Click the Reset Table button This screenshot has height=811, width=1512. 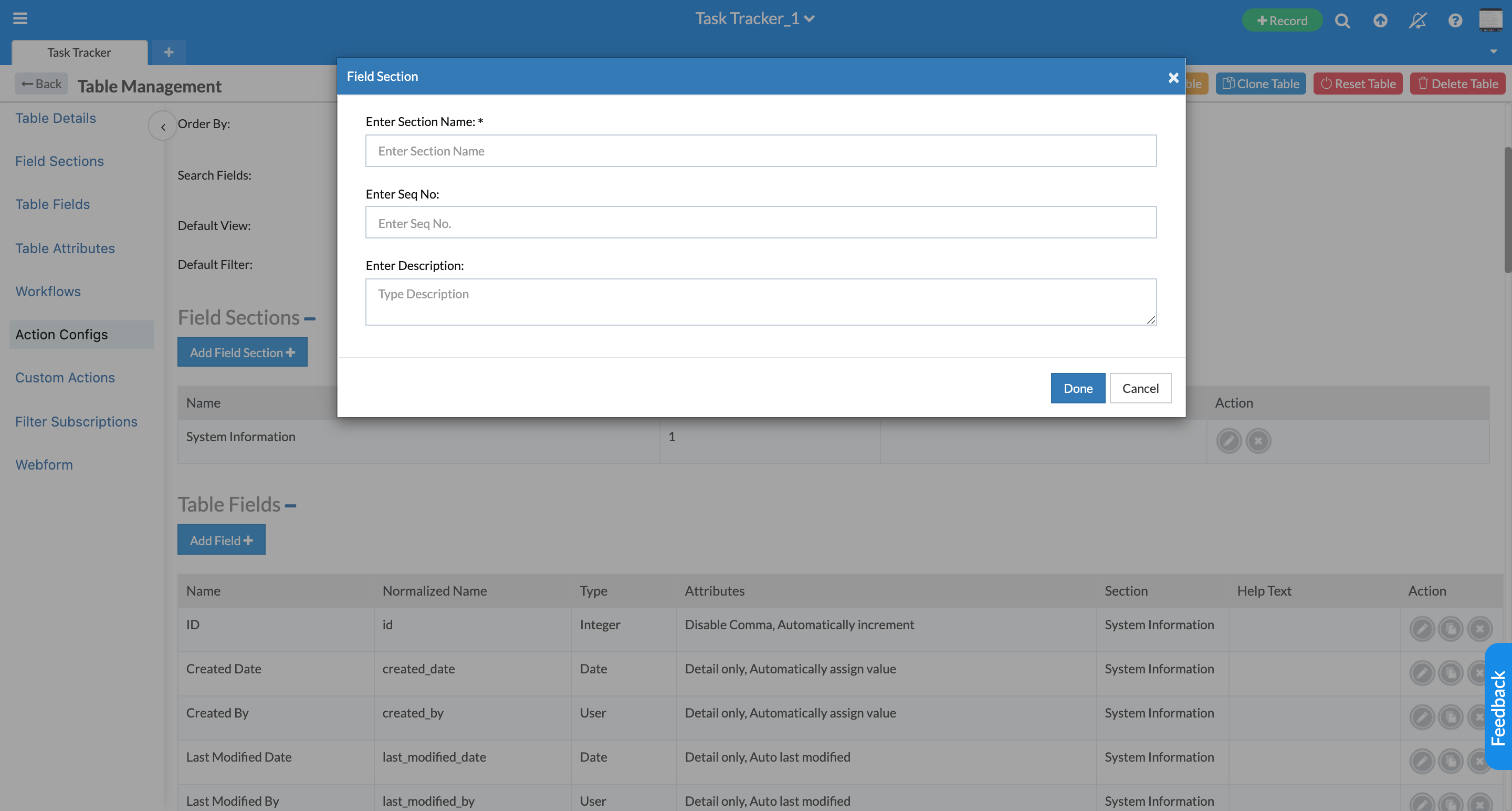[x=1358, y=84]
